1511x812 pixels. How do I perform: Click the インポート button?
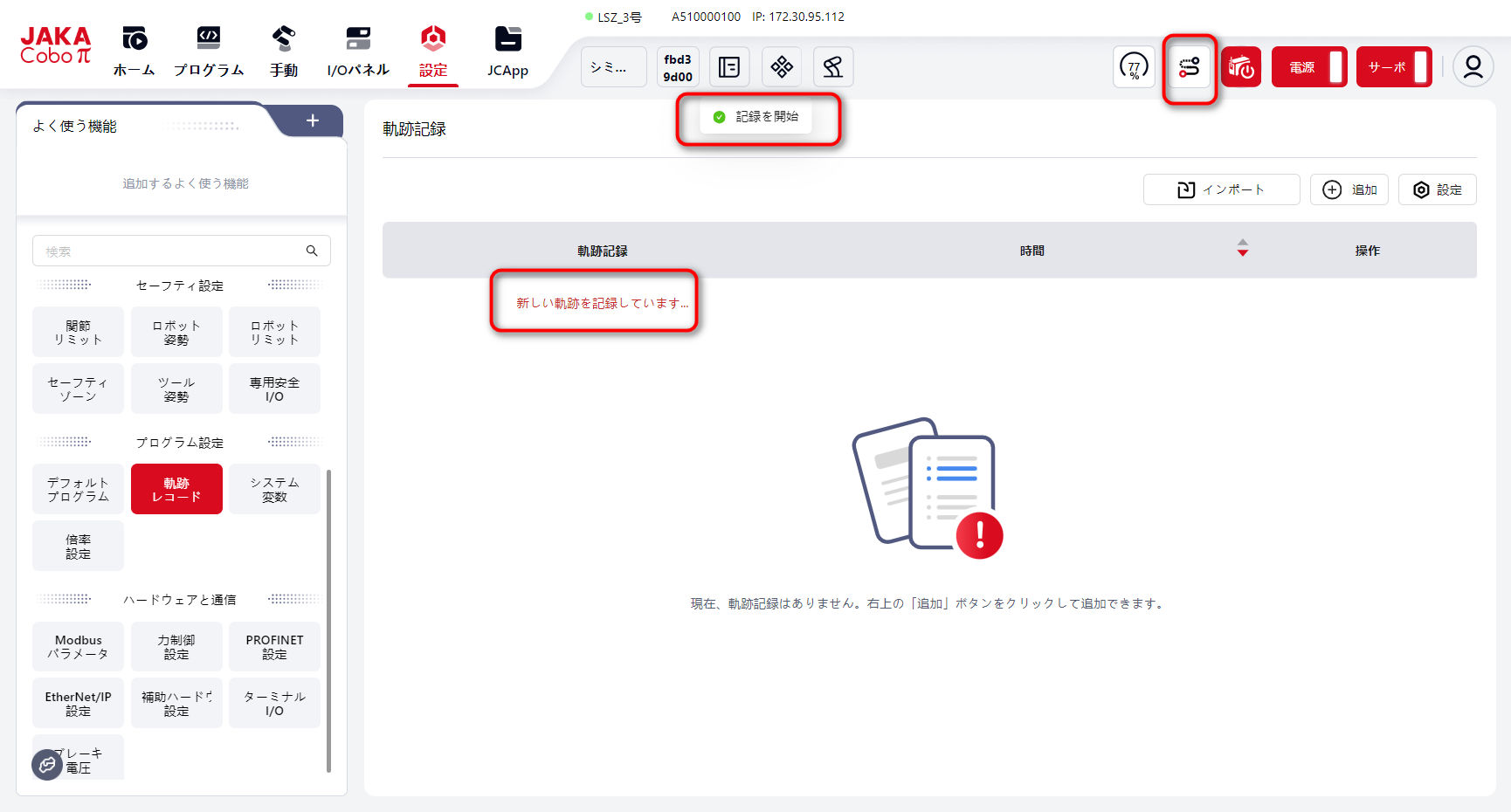[1220, 189]
